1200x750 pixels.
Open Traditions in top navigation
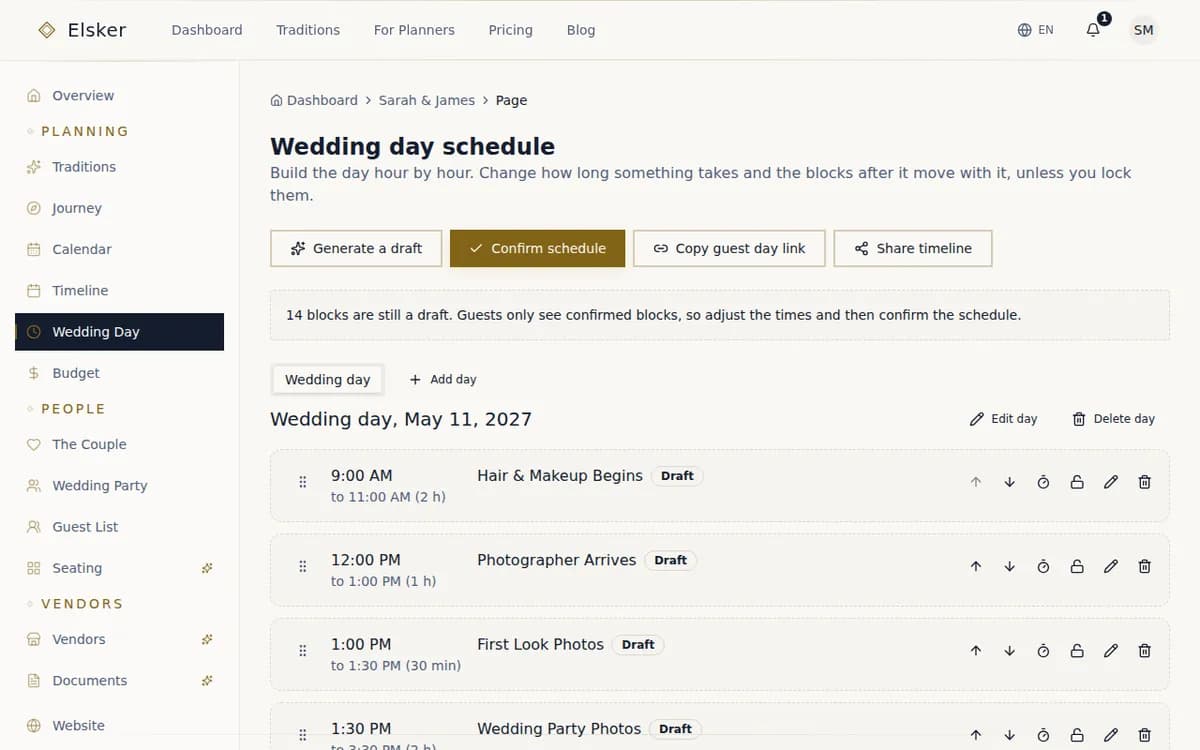click(308, 30)
